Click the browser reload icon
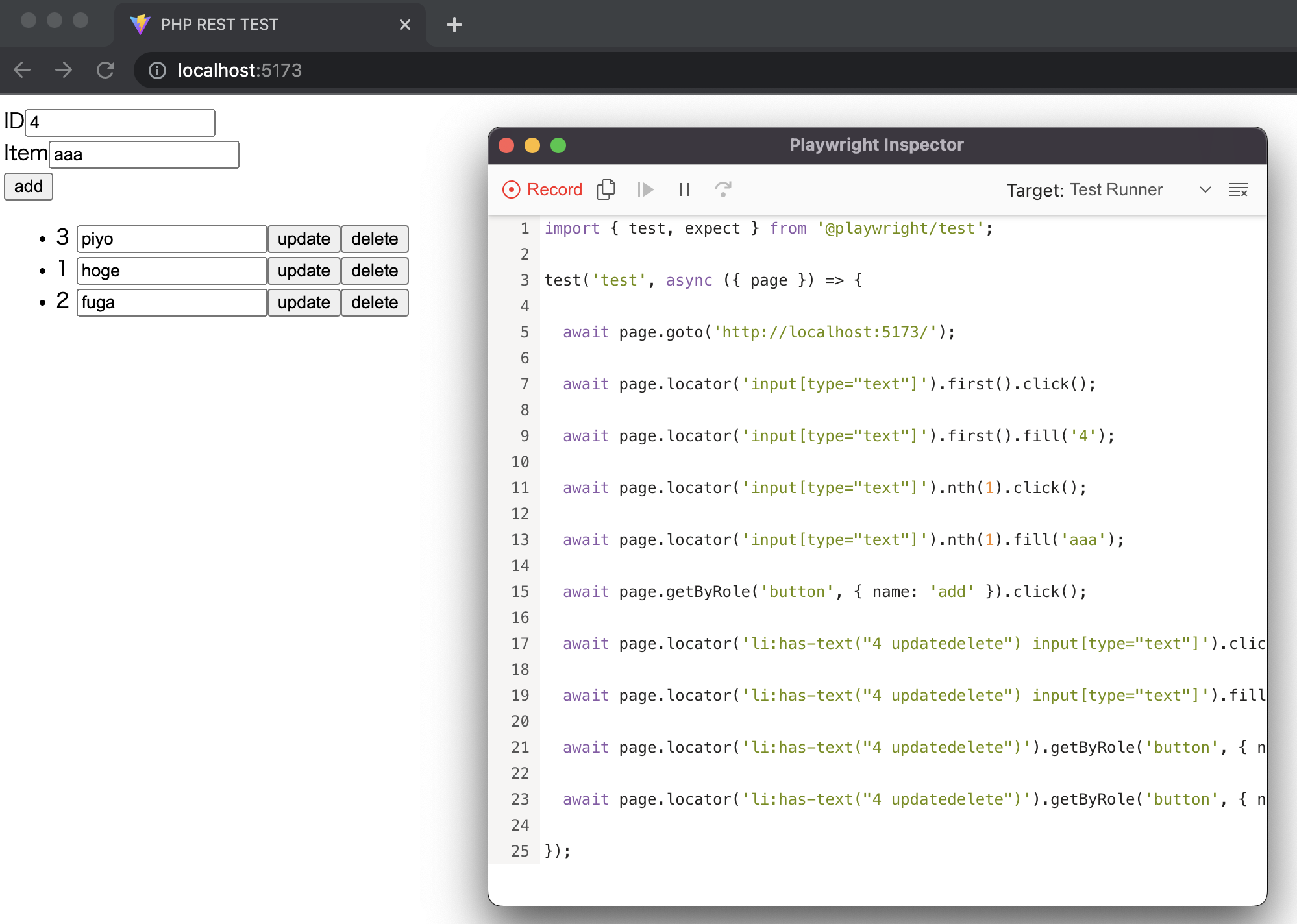The height and width of the screenshot is (924, 1297). click(x=105, y=70)
